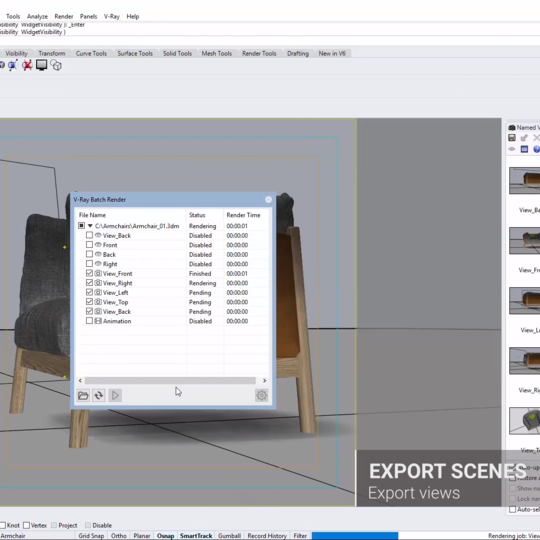Save named view using the save icon
The height and width of the screenshot is (540, 540).
click(512, 138)
